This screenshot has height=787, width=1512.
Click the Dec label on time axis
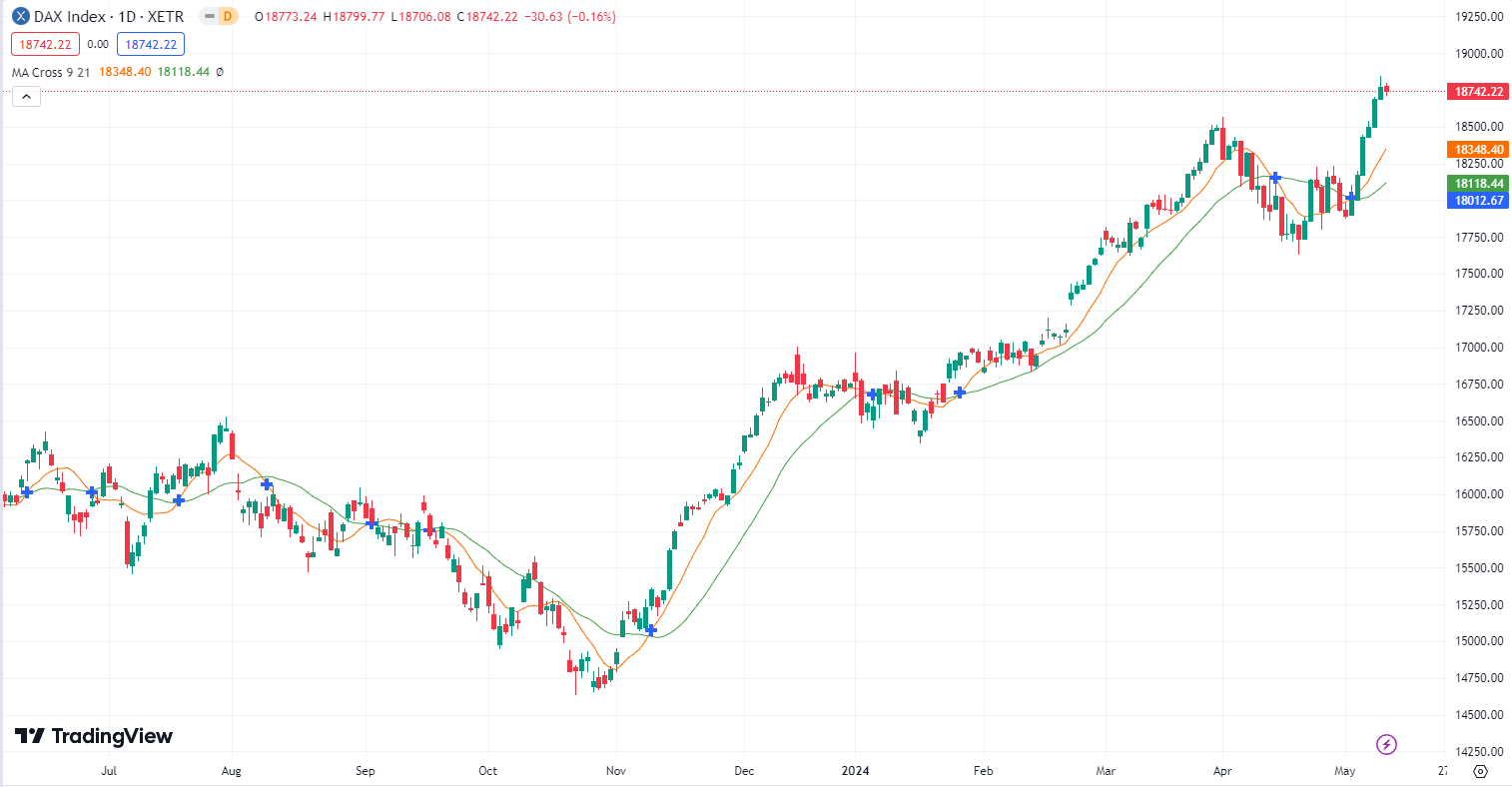[x=744, y=771]
